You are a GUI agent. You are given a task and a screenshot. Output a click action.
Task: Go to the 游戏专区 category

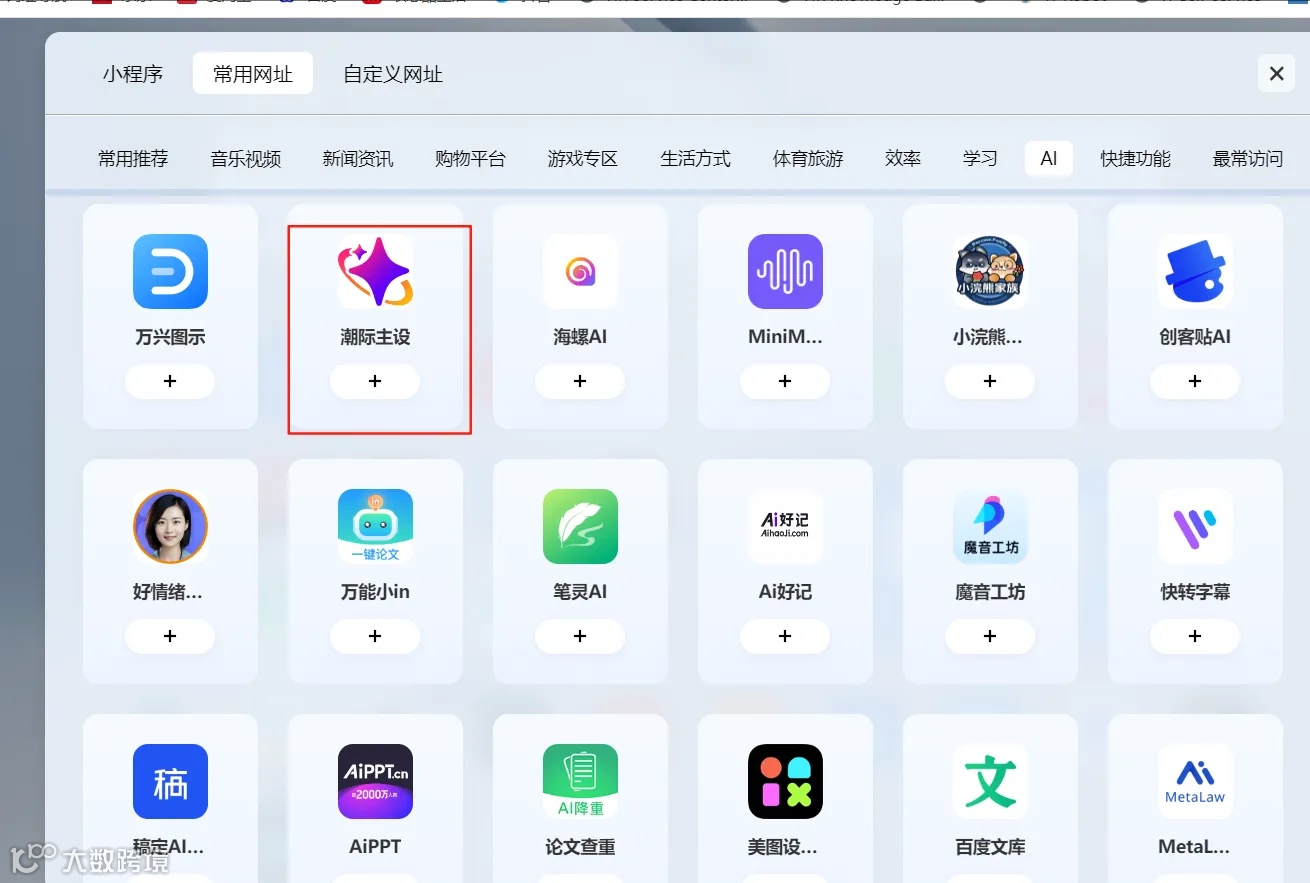click(x=583, y=159)
